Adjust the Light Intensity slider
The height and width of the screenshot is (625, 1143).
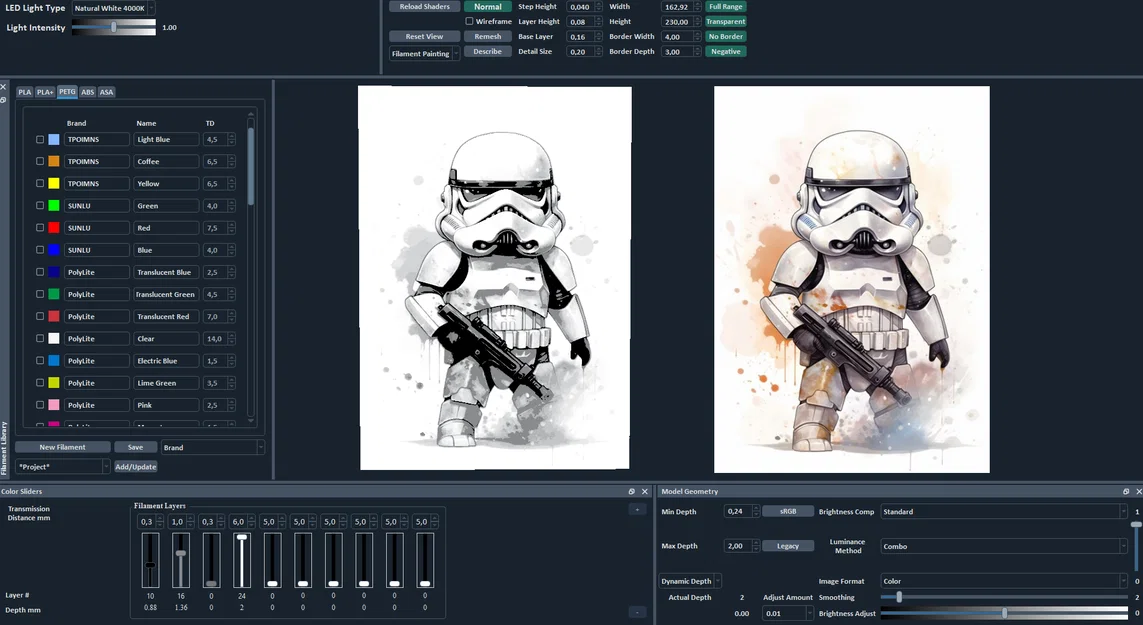pos(114,27)
